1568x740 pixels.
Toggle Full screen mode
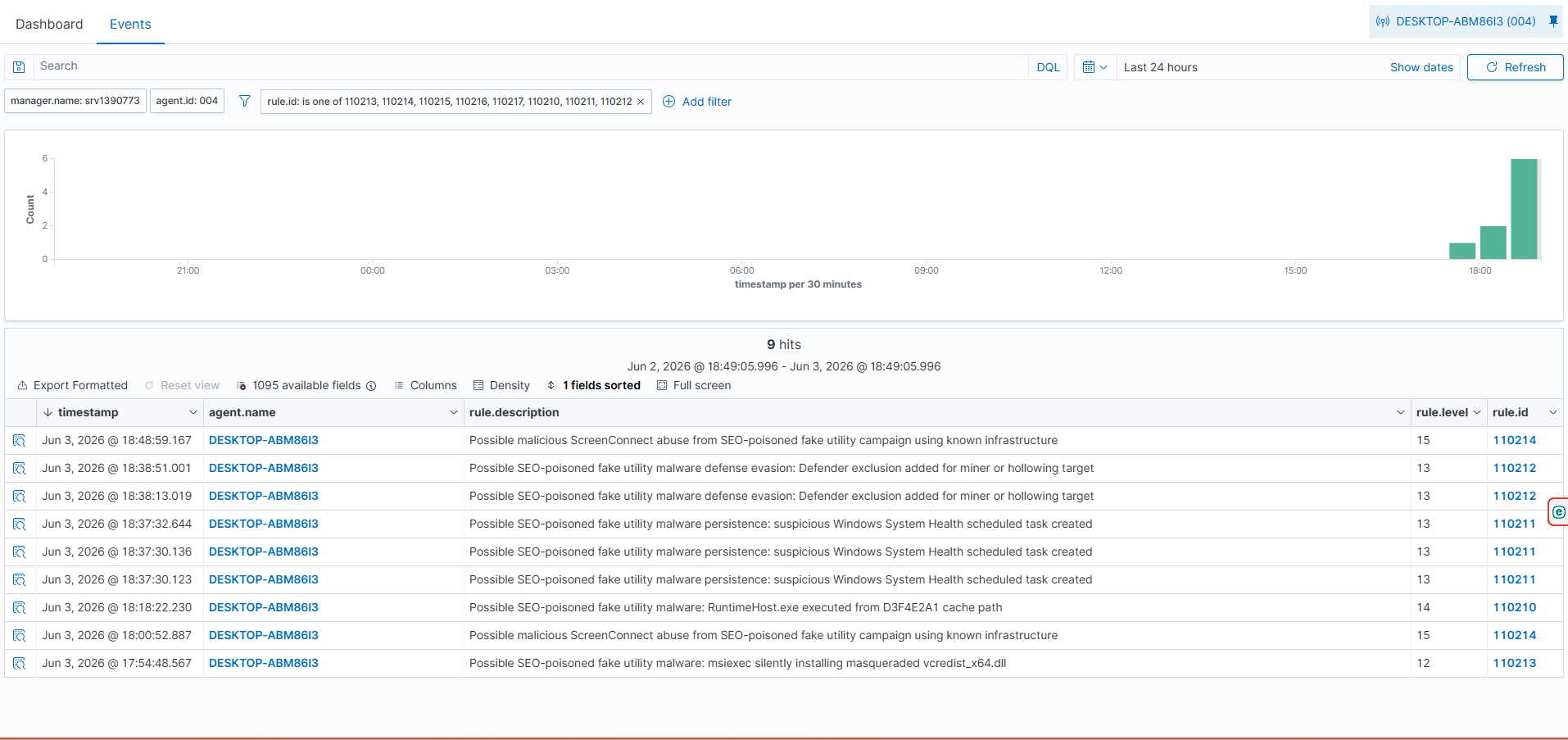[694, 385]
